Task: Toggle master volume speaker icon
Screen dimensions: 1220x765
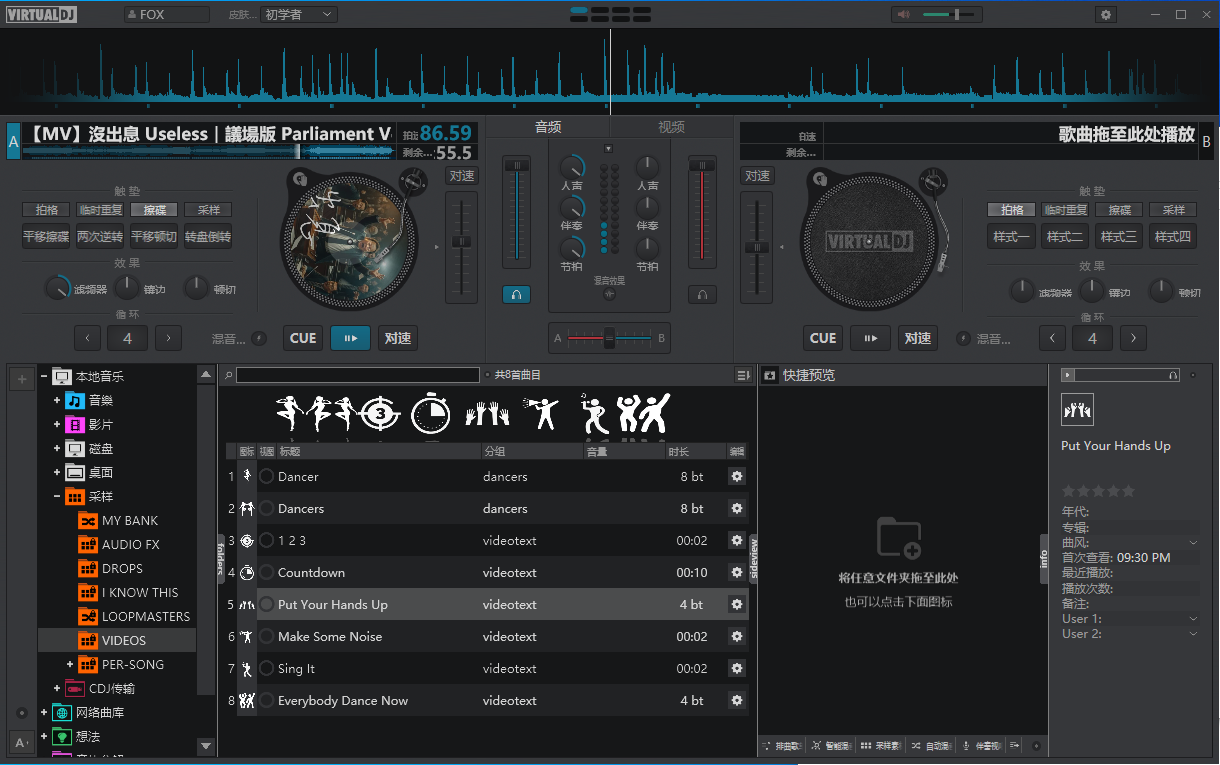Action: (905, 14)
